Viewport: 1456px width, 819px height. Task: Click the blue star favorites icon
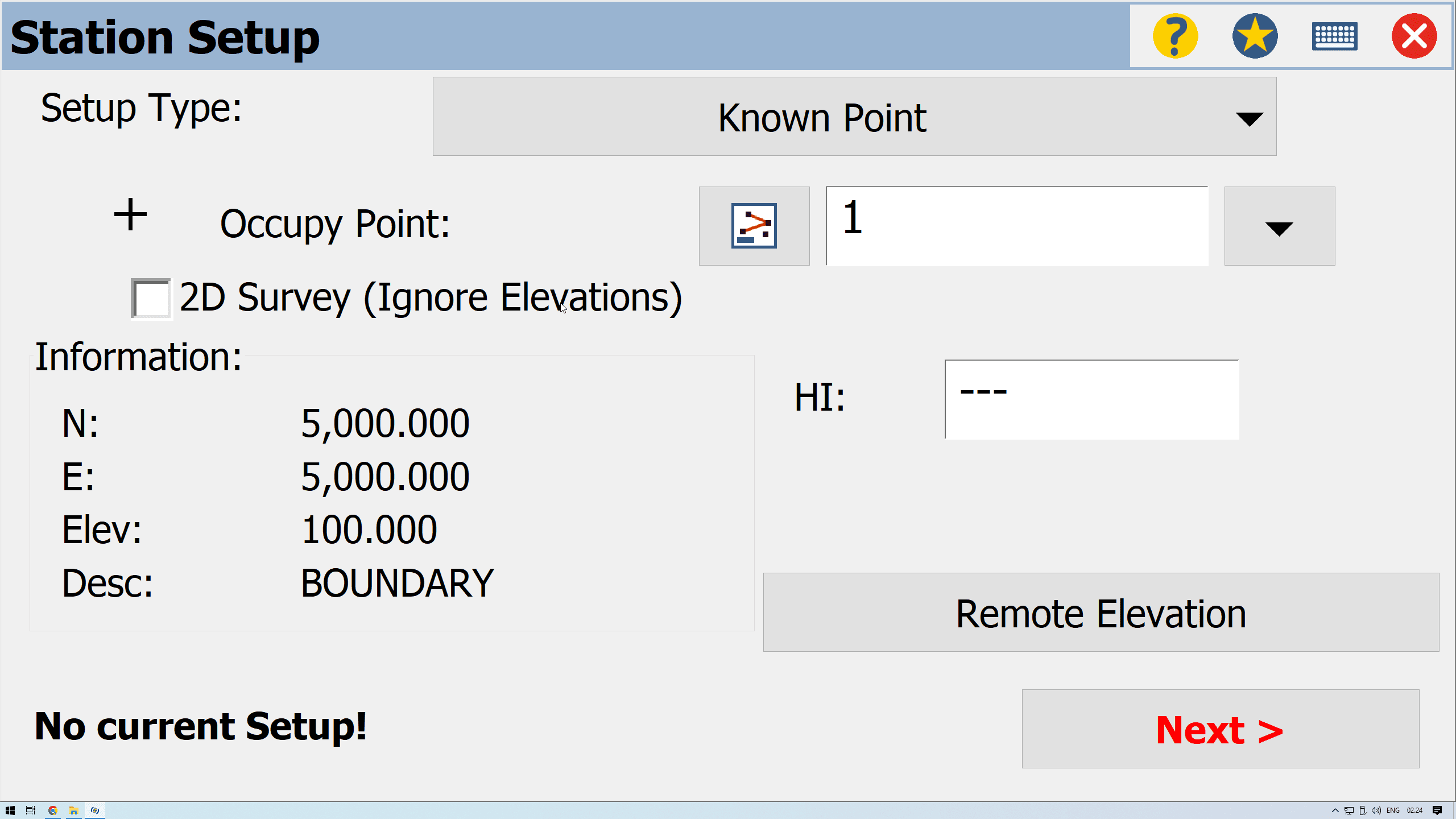pos(1255,36)
